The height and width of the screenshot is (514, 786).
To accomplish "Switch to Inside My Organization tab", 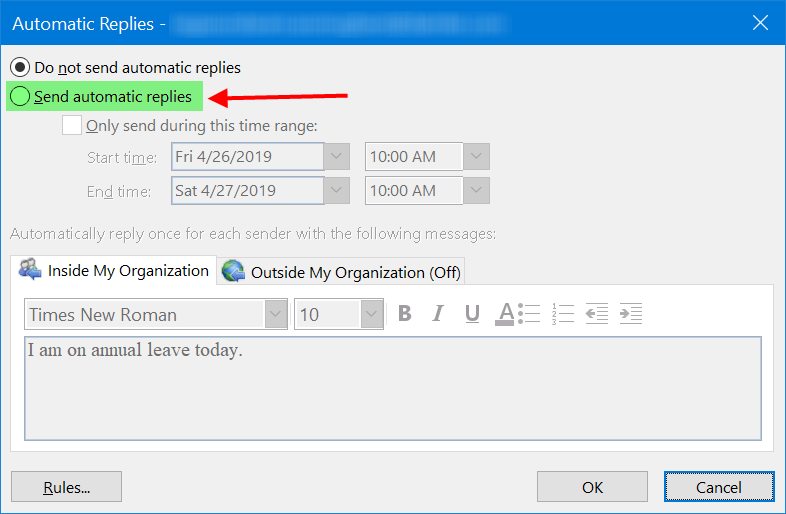I will pyautogui.click(x=115, y=271).
